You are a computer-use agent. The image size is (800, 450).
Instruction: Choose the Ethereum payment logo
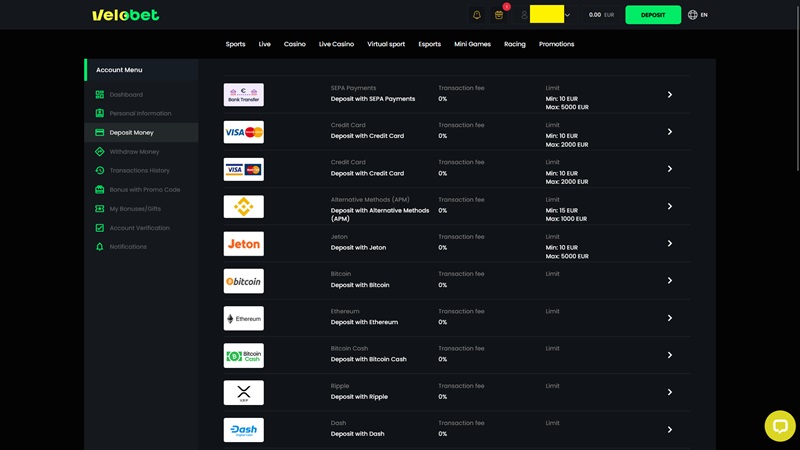[243, 318]
